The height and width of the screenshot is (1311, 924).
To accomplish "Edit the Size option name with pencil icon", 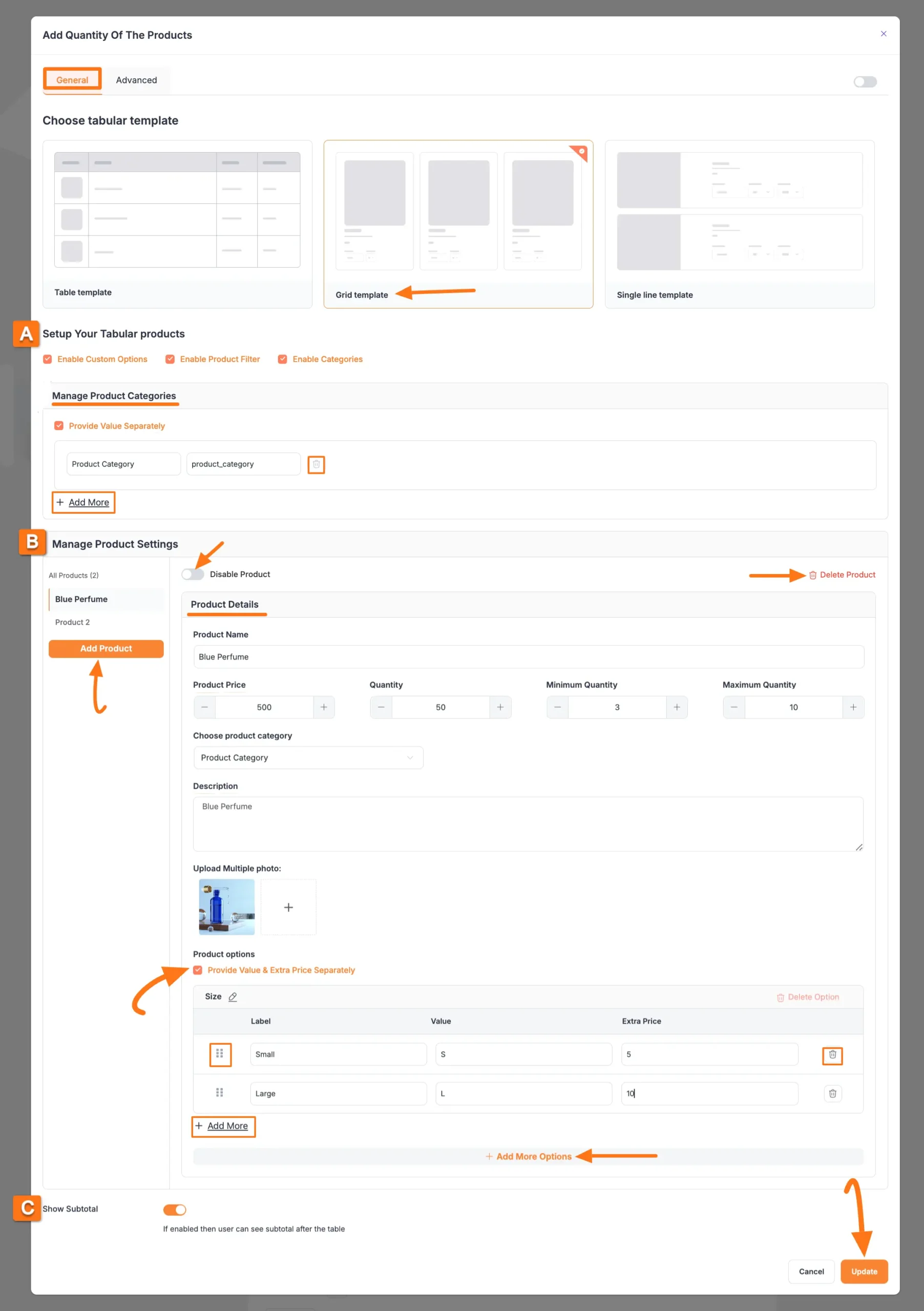I will (x=233, y=997).
